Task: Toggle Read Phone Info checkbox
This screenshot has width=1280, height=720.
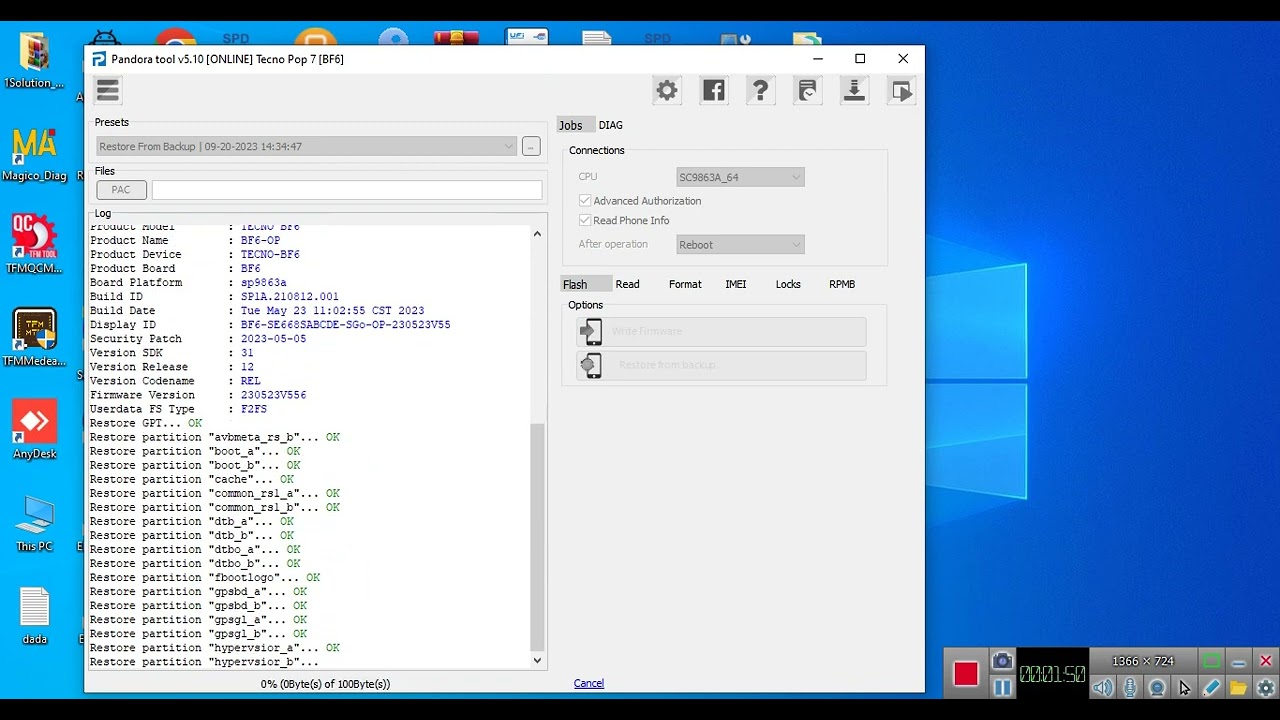Action: pyautogui.click(x=585, y=221)
